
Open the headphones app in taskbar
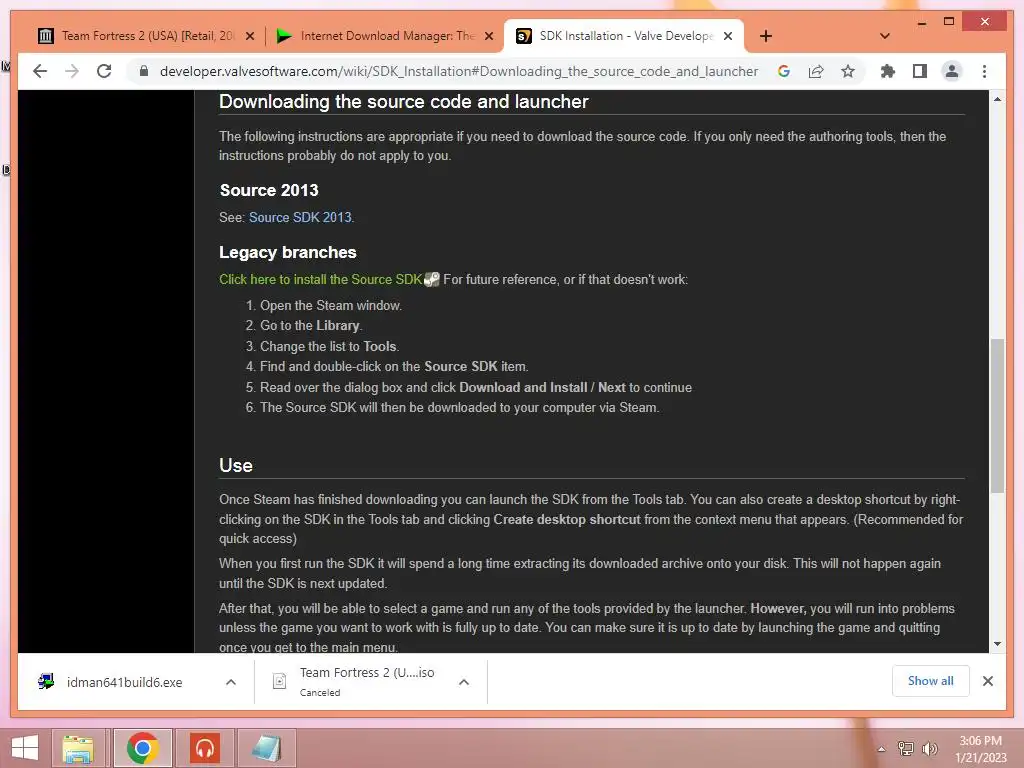[x=205, y=748]
